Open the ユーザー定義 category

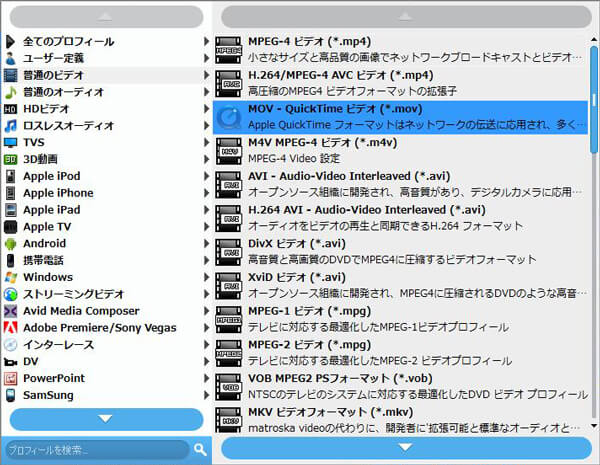click(107, 58)
